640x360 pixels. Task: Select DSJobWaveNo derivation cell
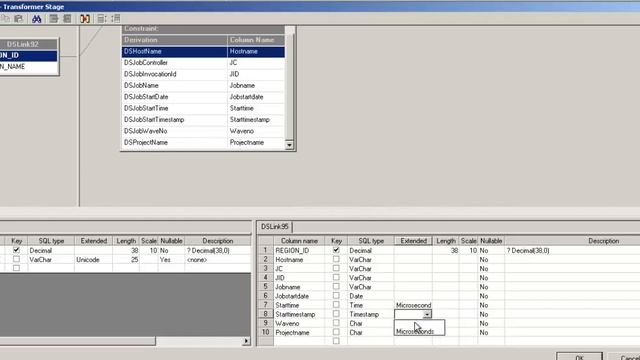[x=174, y=131]
